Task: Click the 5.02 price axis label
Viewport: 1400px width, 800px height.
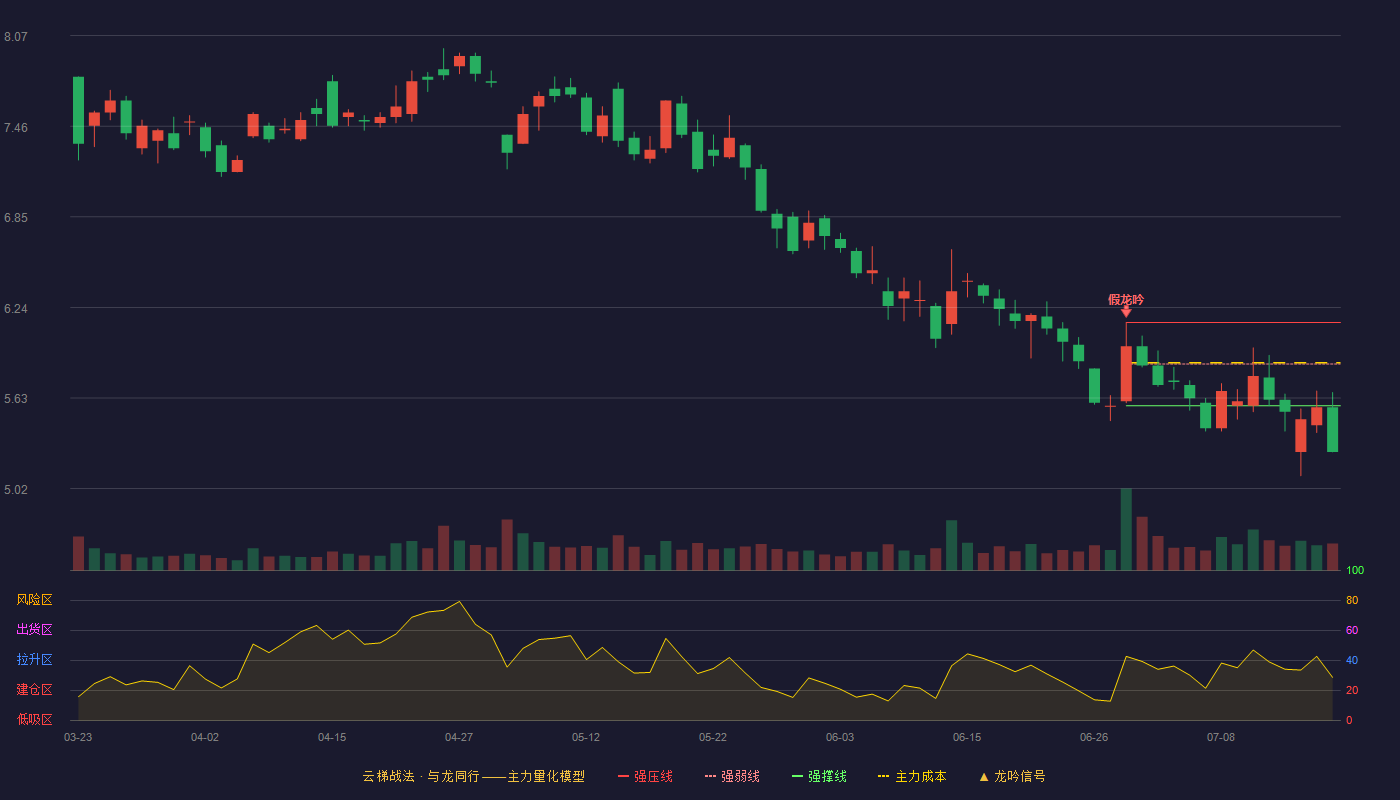Action: tap(16, 490)
